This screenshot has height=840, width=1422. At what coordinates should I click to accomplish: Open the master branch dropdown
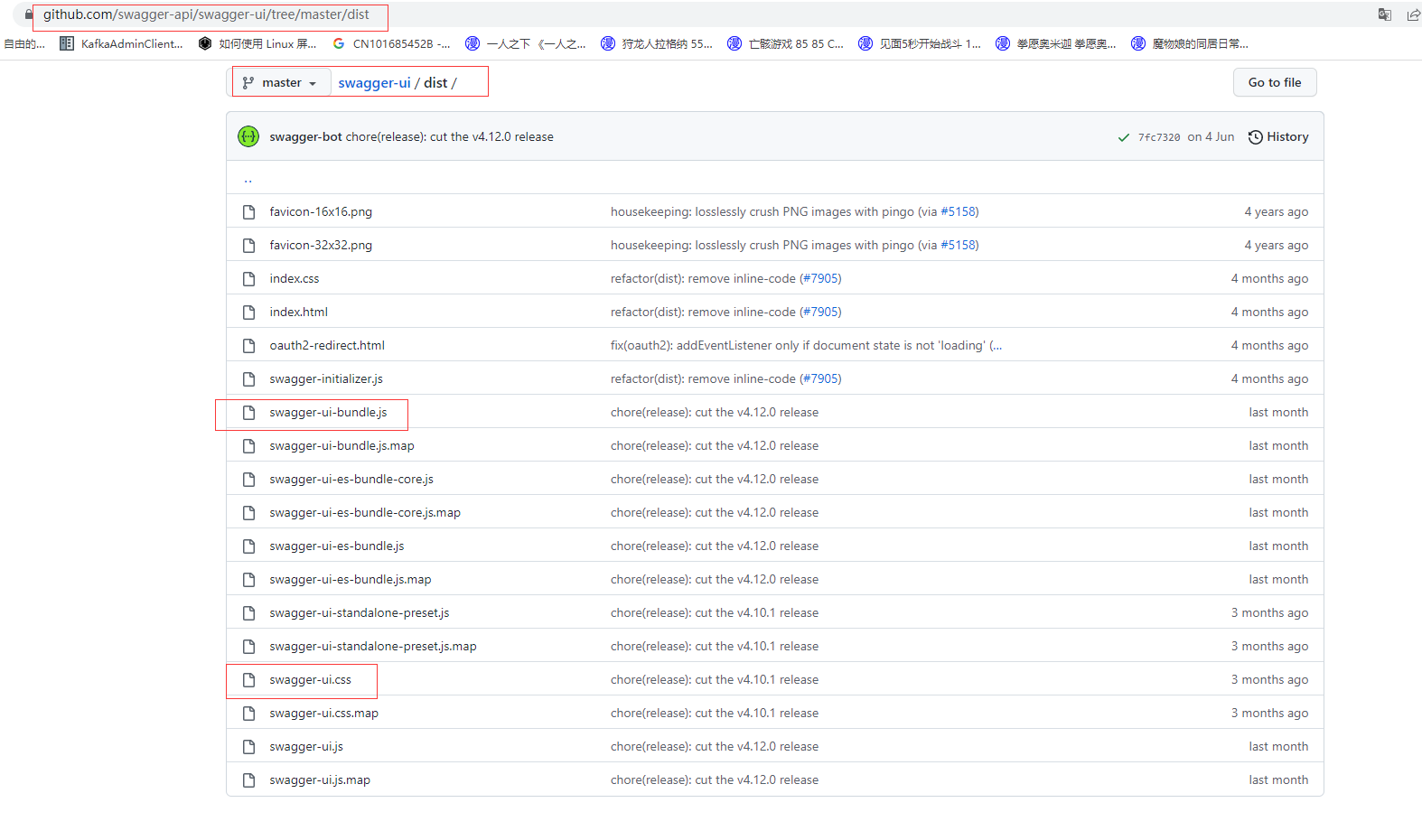tap(280, 83)
